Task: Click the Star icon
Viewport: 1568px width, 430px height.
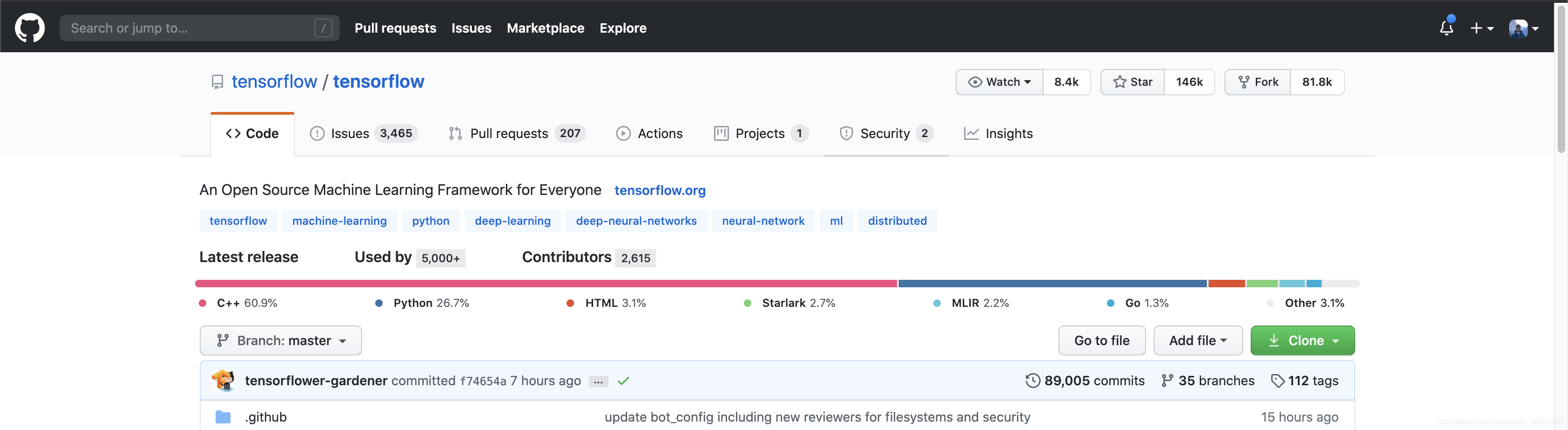Action: point(1119,82)
